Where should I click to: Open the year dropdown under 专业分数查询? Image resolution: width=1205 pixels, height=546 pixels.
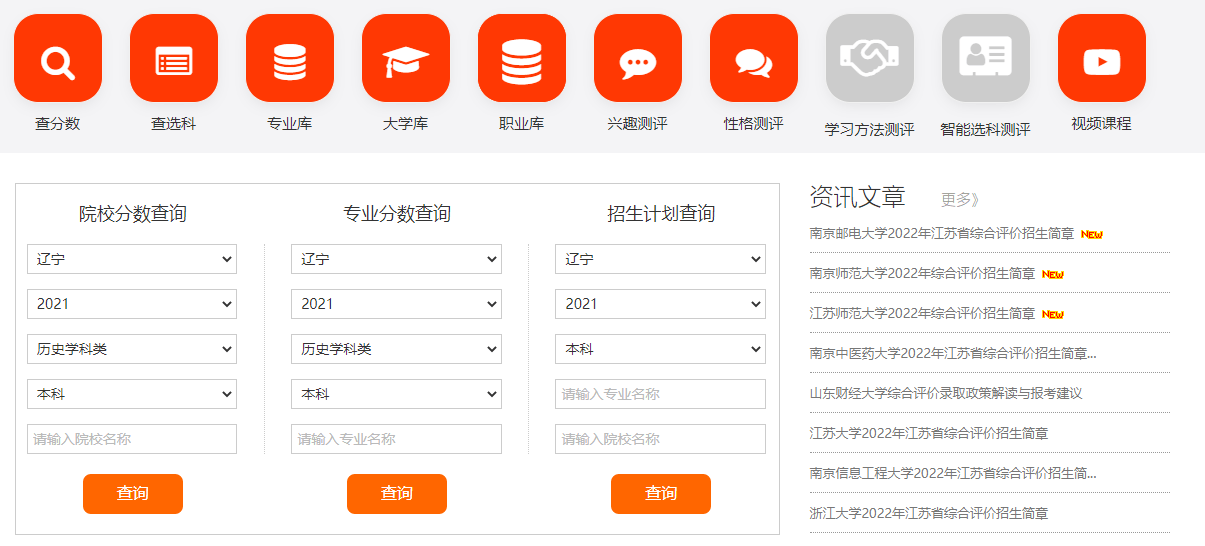[396, 304]
